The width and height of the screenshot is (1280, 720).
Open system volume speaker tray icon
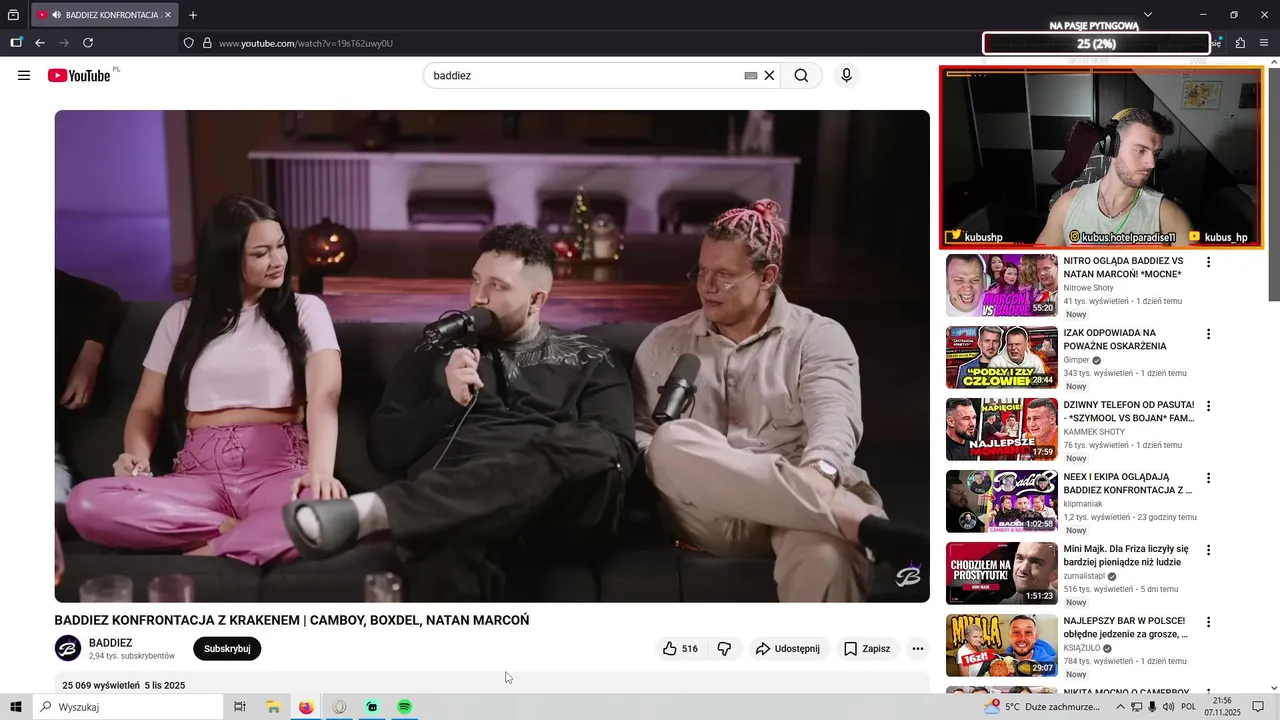click(1168, 707)
